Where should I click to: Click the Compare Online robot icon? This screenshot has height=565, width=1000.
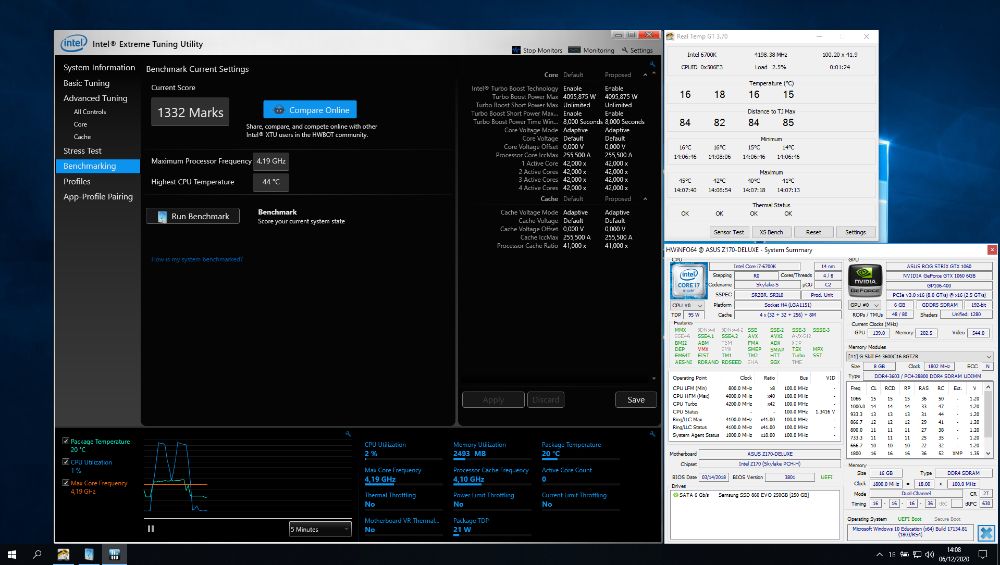tap(279, 110)
